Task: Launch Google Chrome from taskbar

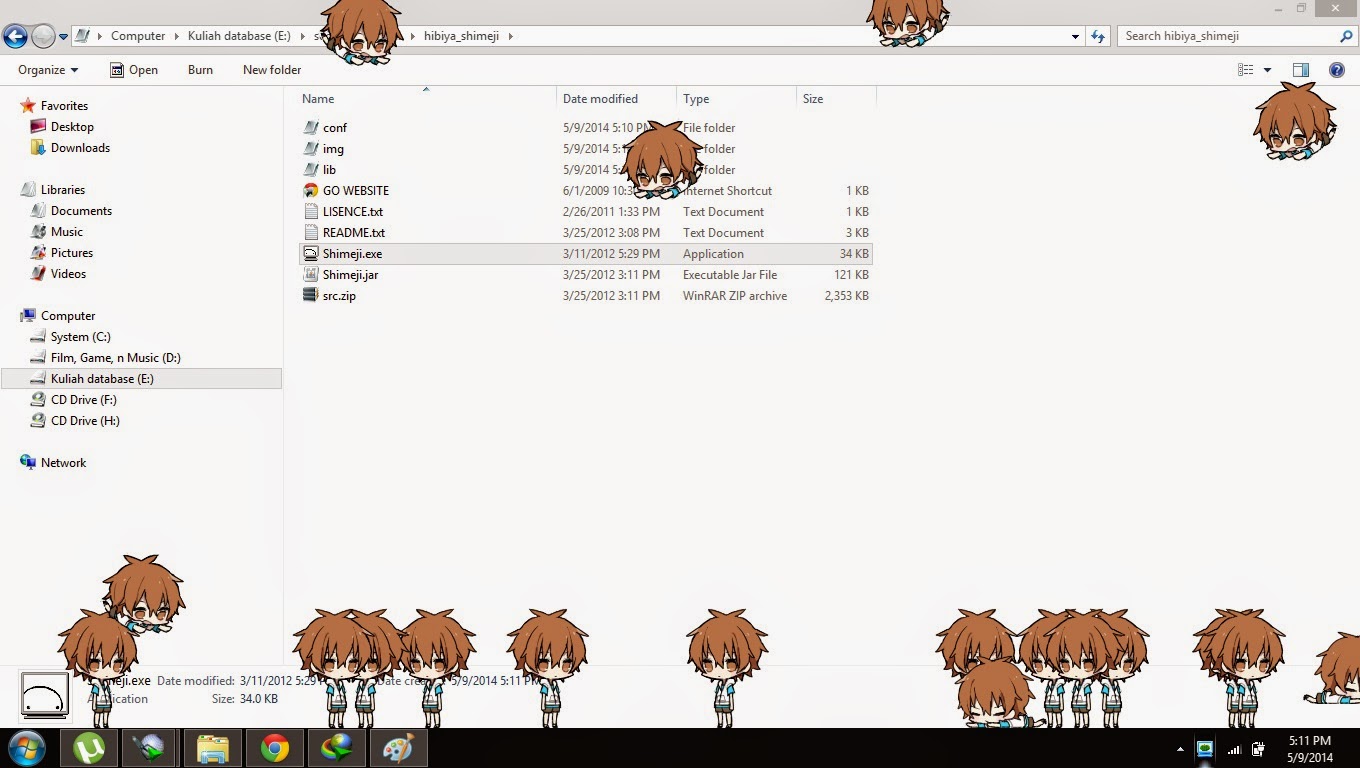Action: click(275, 748)
